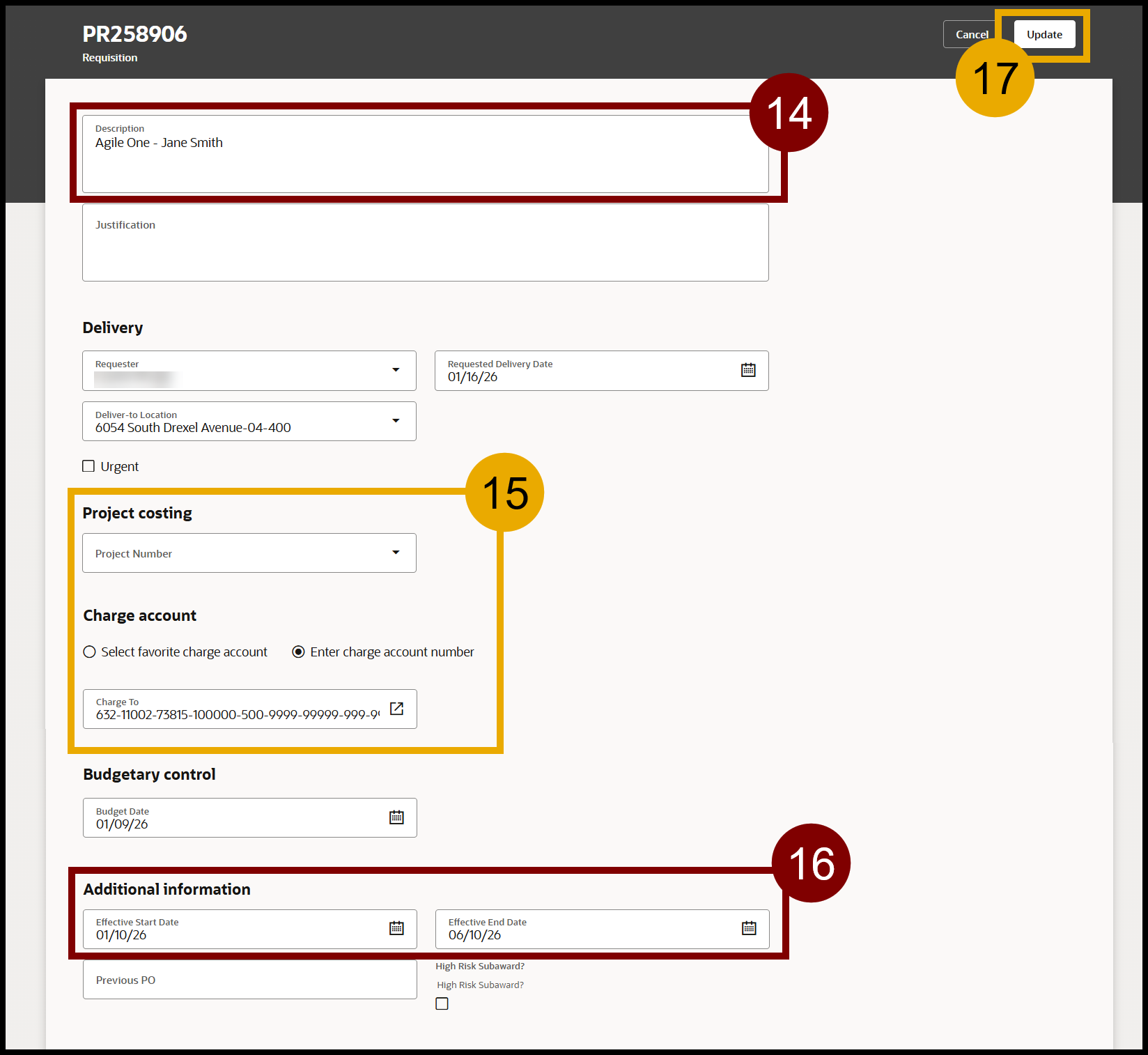Select Enter charge account number radio

point(298,652)
